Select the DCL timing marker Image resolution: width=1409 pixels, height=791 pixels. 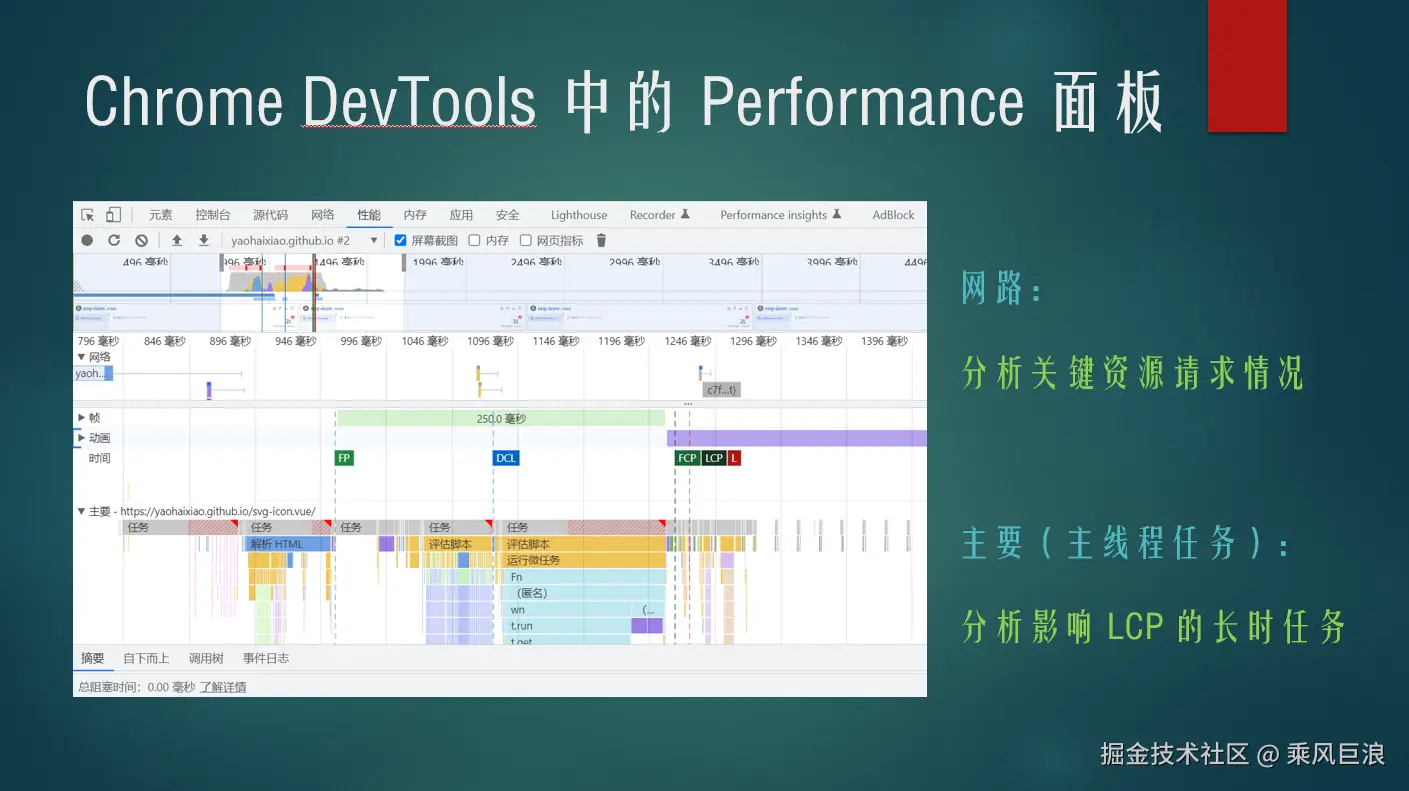click(506, 458)
